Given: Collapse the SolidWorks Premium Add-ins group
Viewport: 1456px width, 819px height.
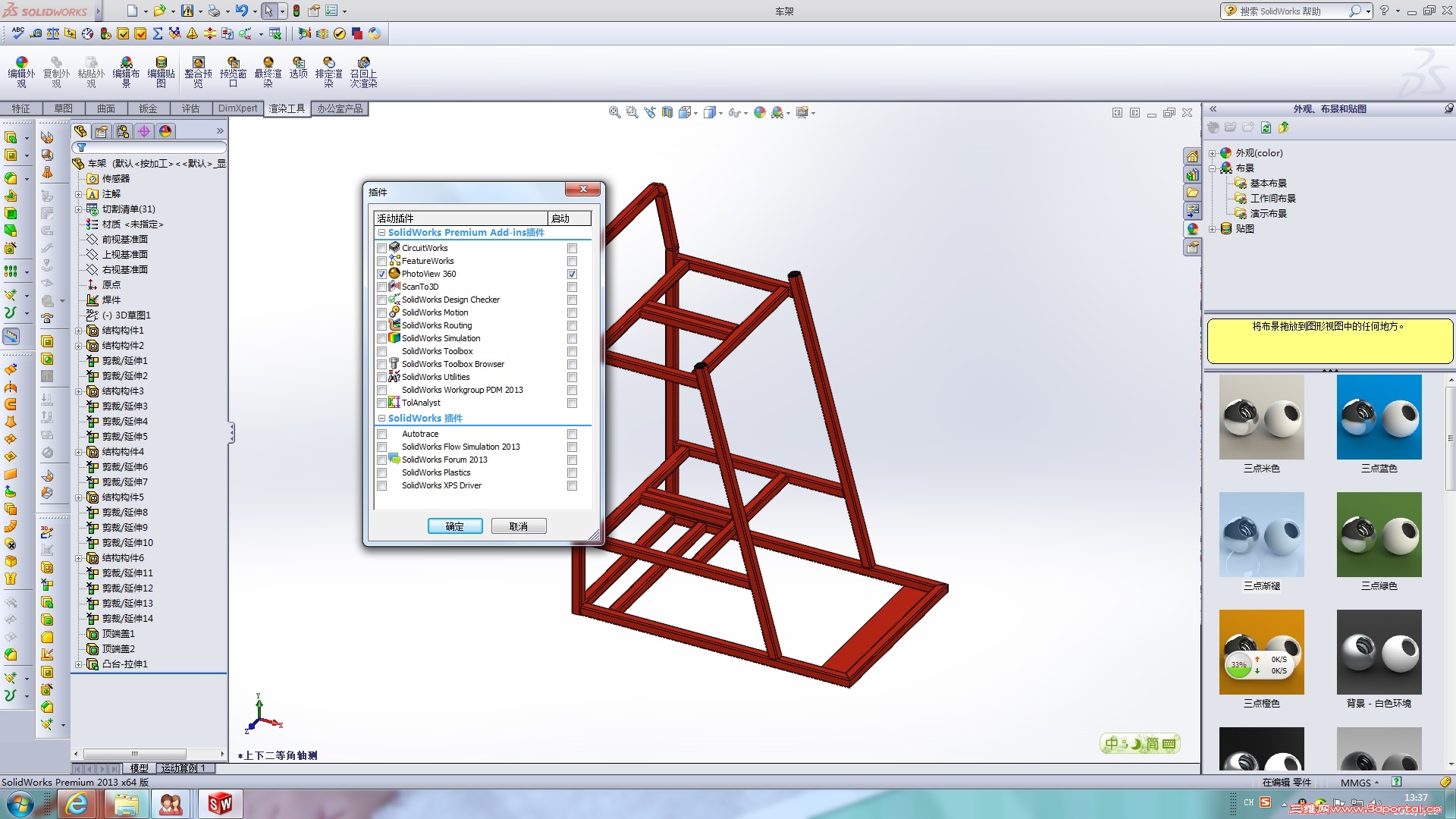Looking at the screenshot, I should pos(381,233).
